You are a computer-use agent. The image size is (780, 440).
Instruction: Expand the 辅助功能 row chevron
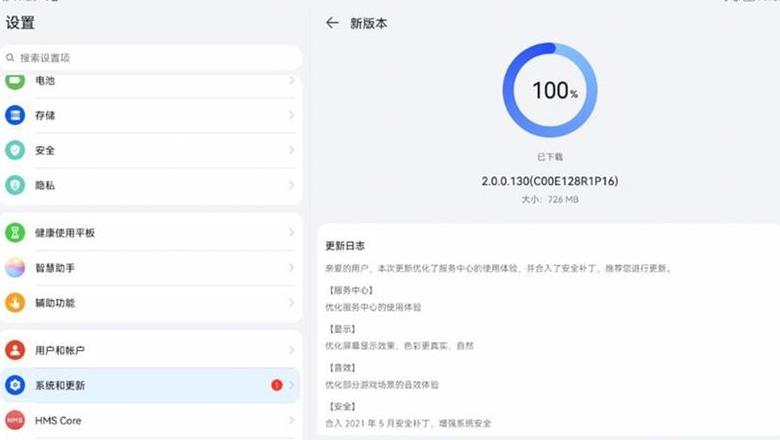pos(292,302)
